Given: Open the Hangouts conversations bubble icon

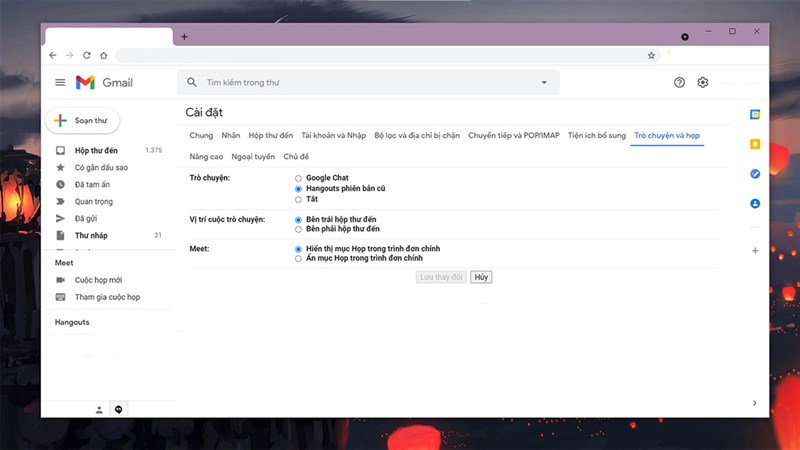Looking at the screenshot, I should coord(118,410).
